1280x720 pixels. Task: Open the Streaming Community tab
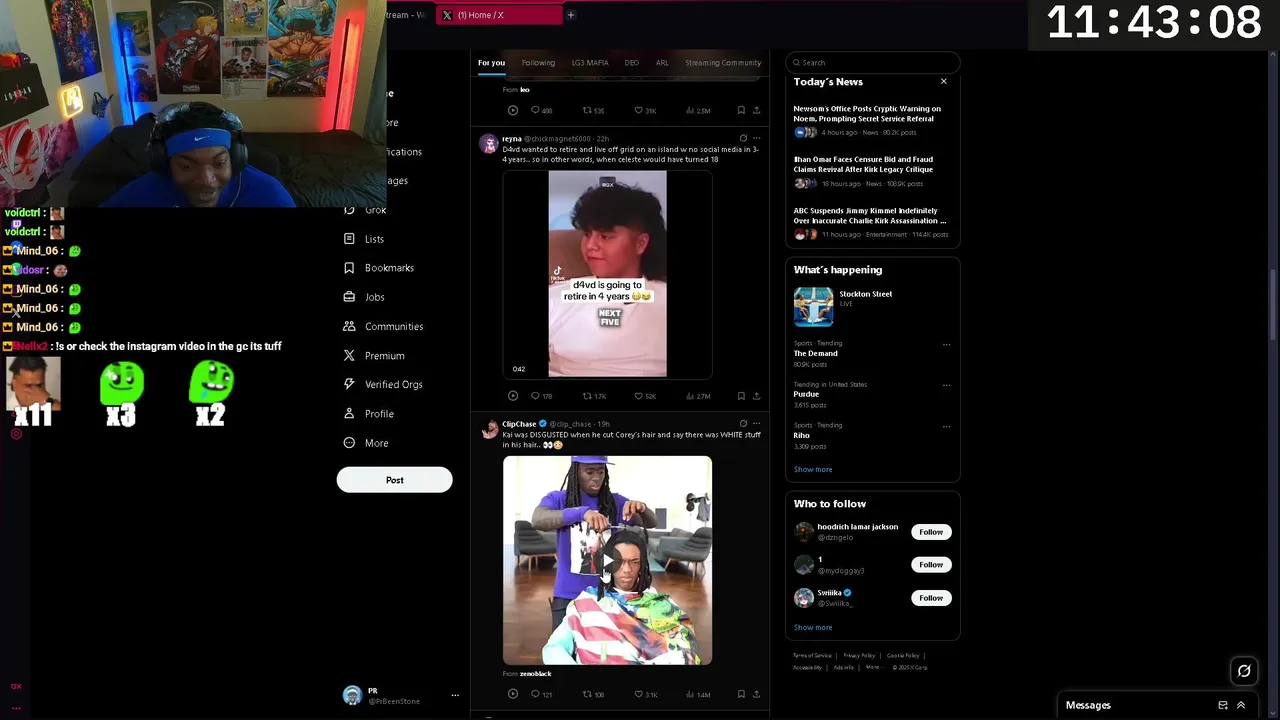(723, 63)
